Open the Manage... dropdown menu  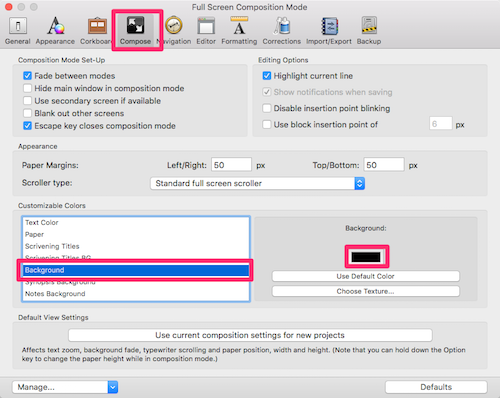coord(65,387)
